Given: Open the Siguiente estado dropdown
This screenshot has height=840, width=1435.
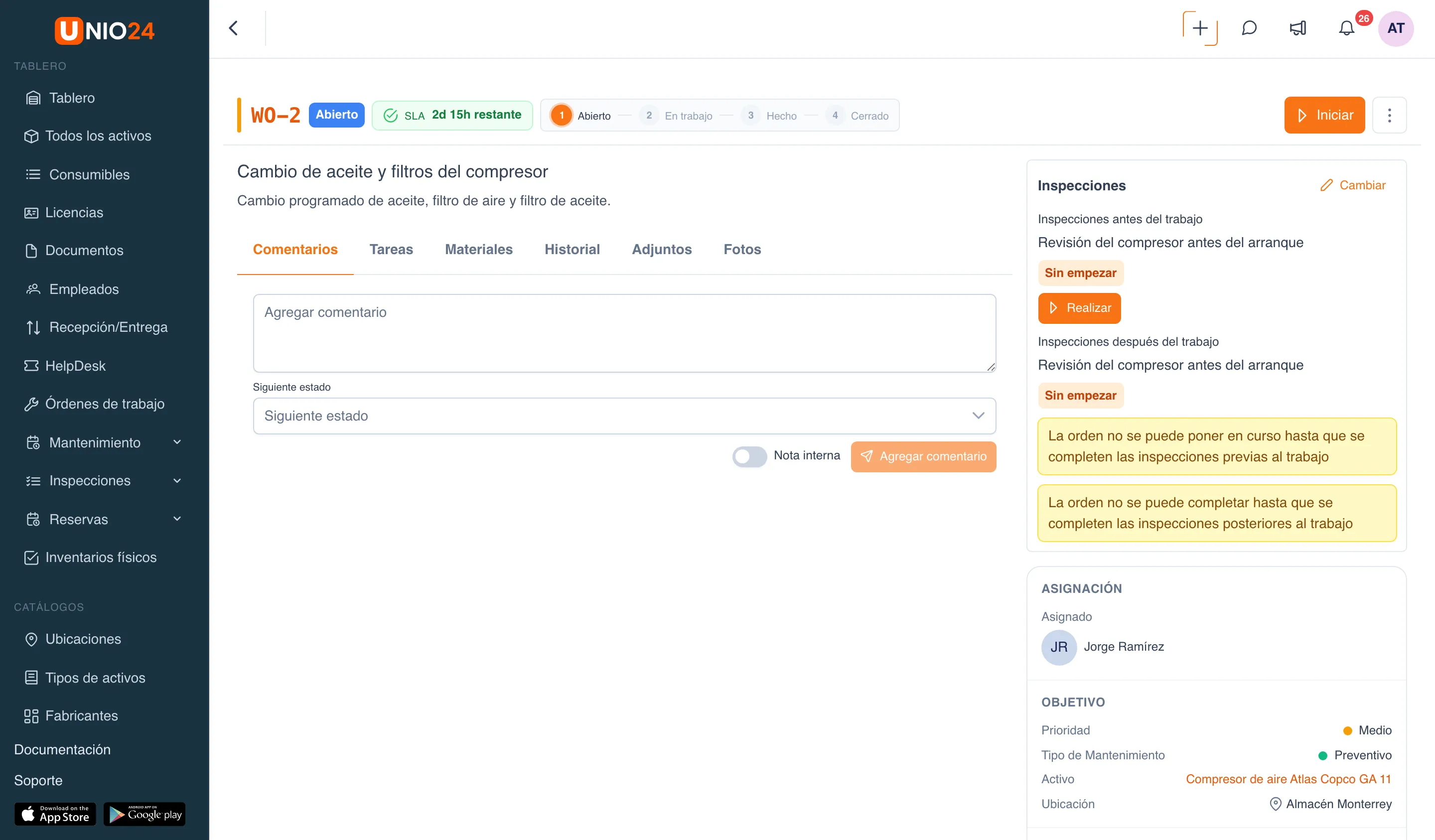Looking at the screenshot, I should tap(624, 416).
